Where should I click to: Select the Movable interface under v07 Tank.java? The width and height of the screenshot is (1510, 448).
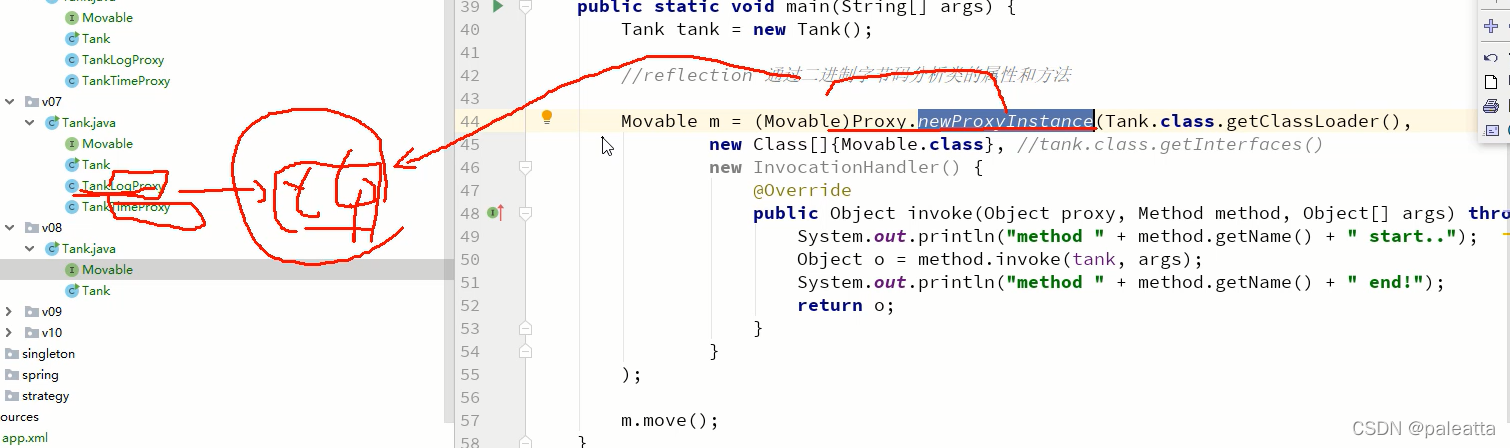click(107, 143)
